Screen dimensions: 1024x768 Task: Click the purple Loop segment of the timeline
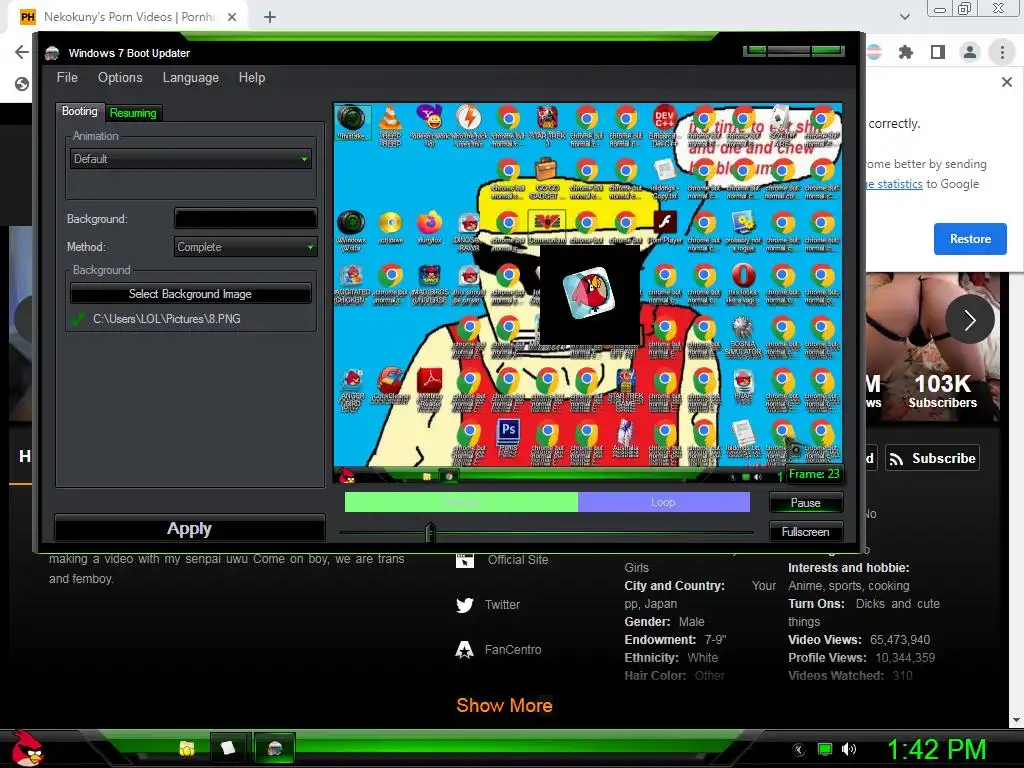(664, 502)
